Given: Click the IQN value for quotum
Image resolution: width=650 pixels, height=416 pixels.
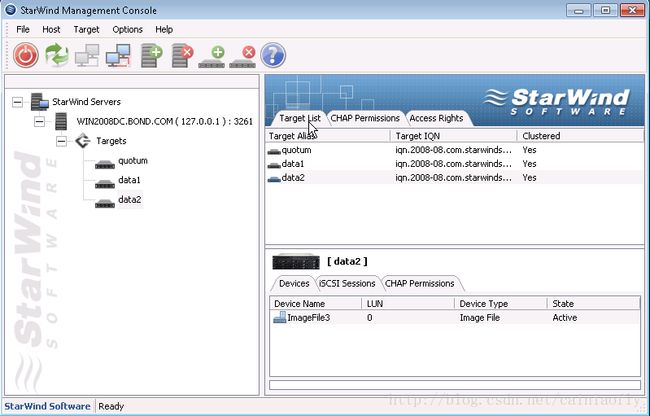Looking at the screenshot, I should pyautogui.click(x=453, y=150).
